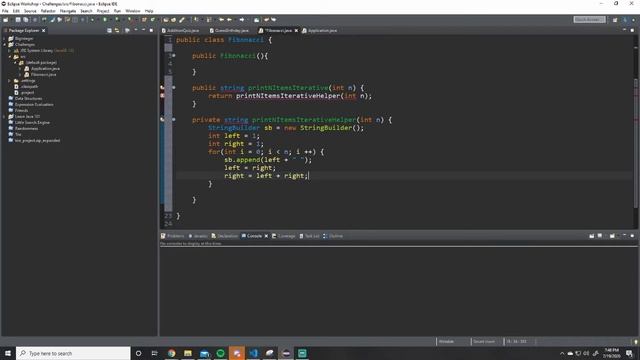
Task: Open the notification center in the taskbar
Action: click(629, 353)
